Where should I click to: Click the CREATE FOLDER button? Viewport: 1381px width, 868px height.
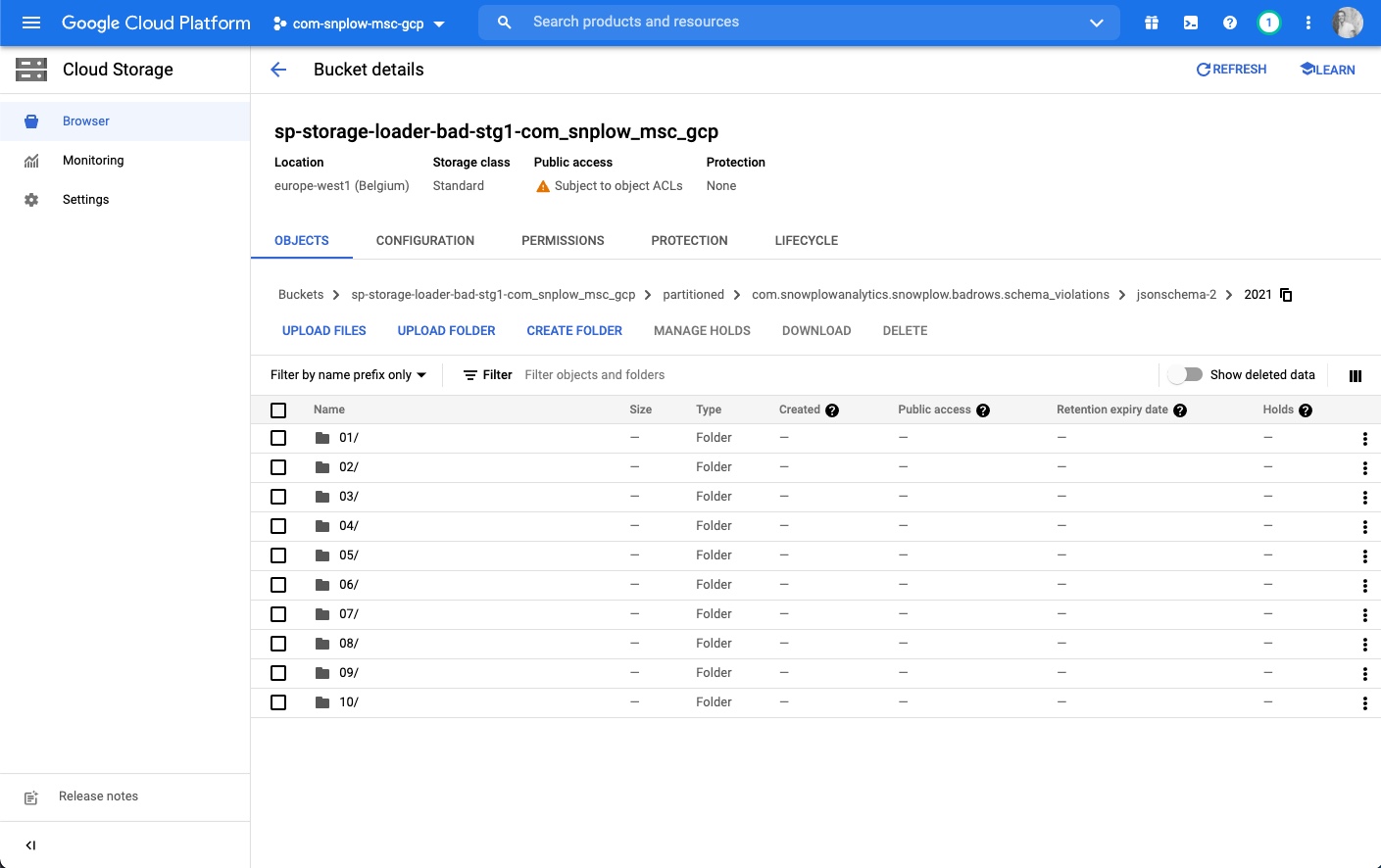(574, 331)
